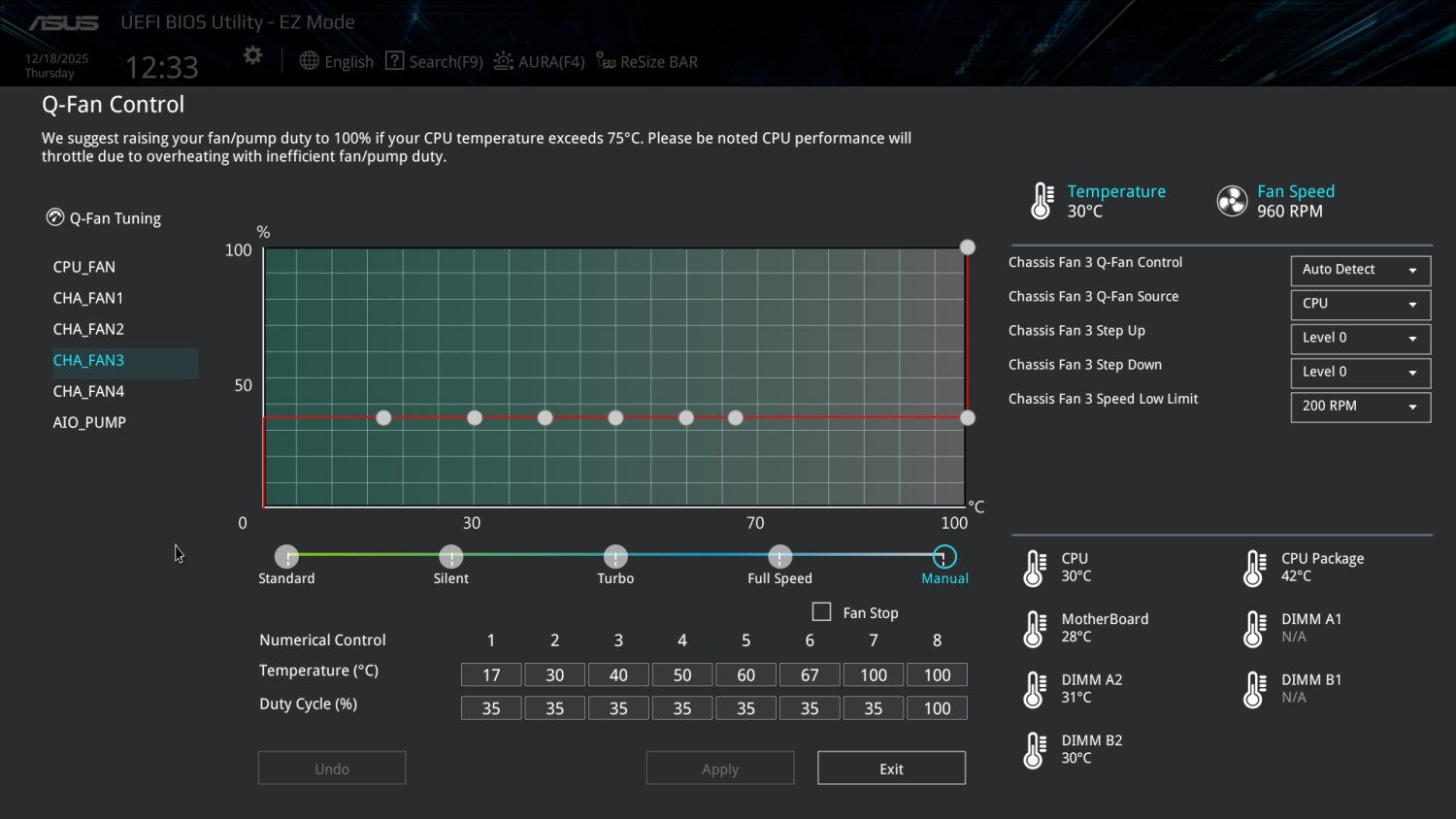1456x819 pixels.
Task: Click the fan curve point at 40°C
Action: point(546,418)
